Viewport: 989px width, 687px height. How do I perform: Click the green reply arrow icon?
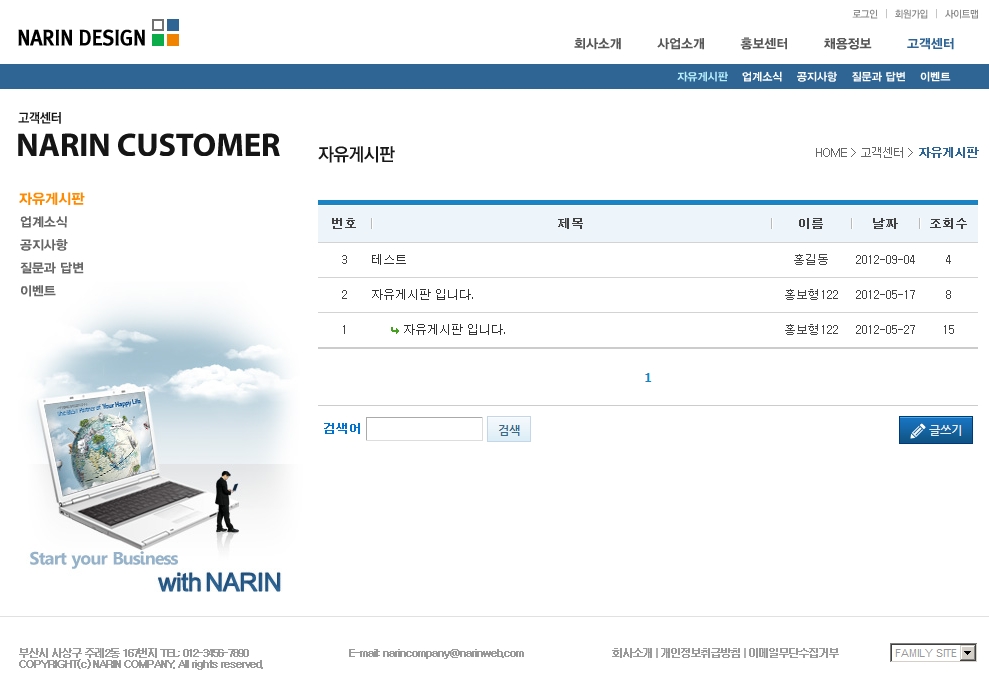395,330
